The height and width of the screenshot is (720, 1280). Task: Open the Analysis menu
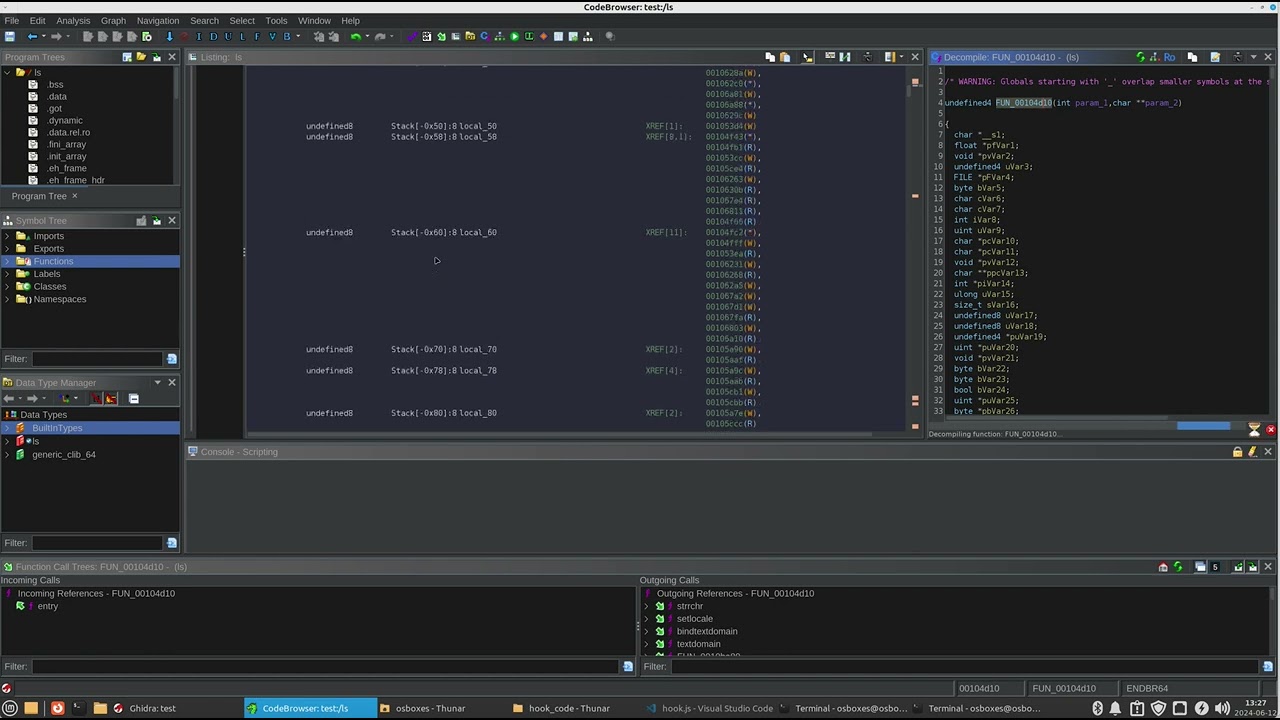tap(73, 20)
